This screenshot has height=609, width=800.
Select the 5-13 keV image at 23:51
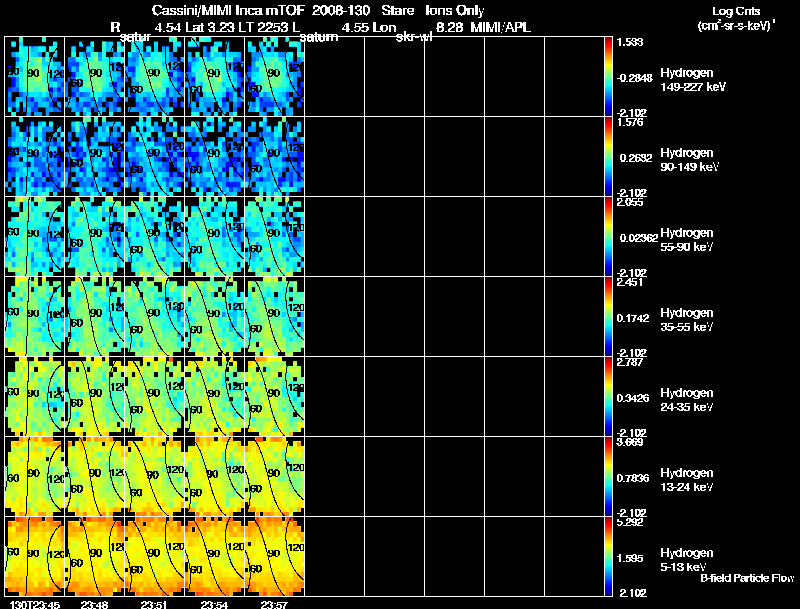tap(155, 556)
